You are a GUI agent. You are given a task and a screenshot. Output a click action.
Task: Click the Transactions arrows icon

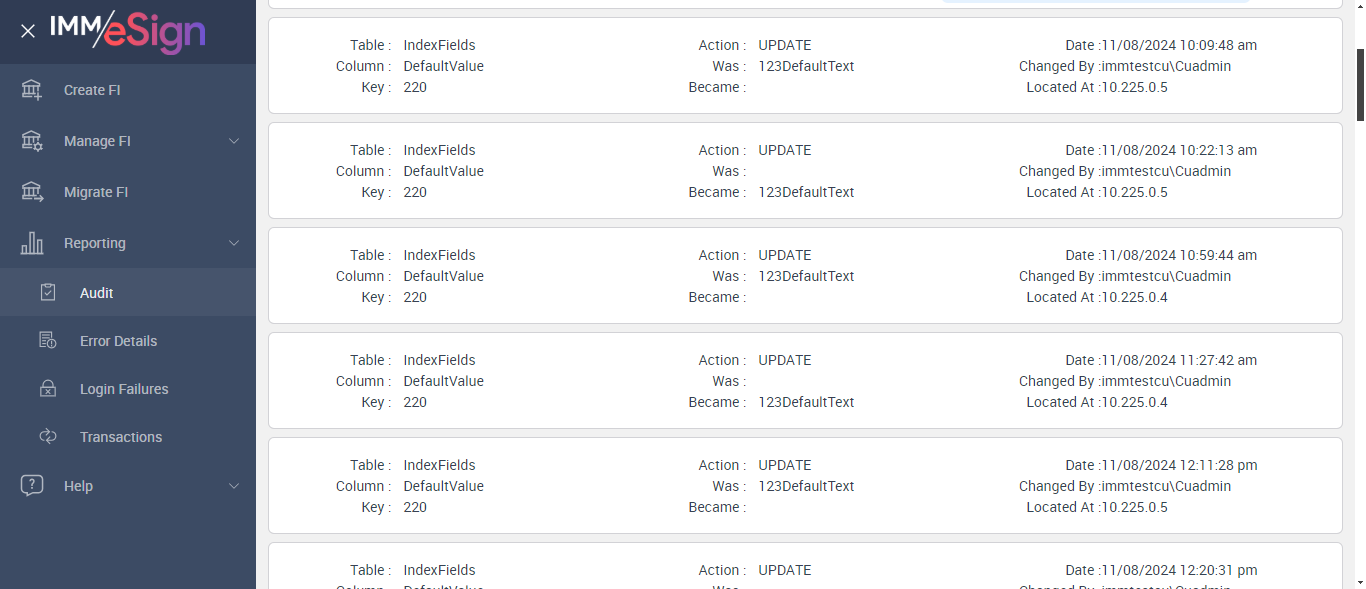pyautogui.click(x=48, y=437)
